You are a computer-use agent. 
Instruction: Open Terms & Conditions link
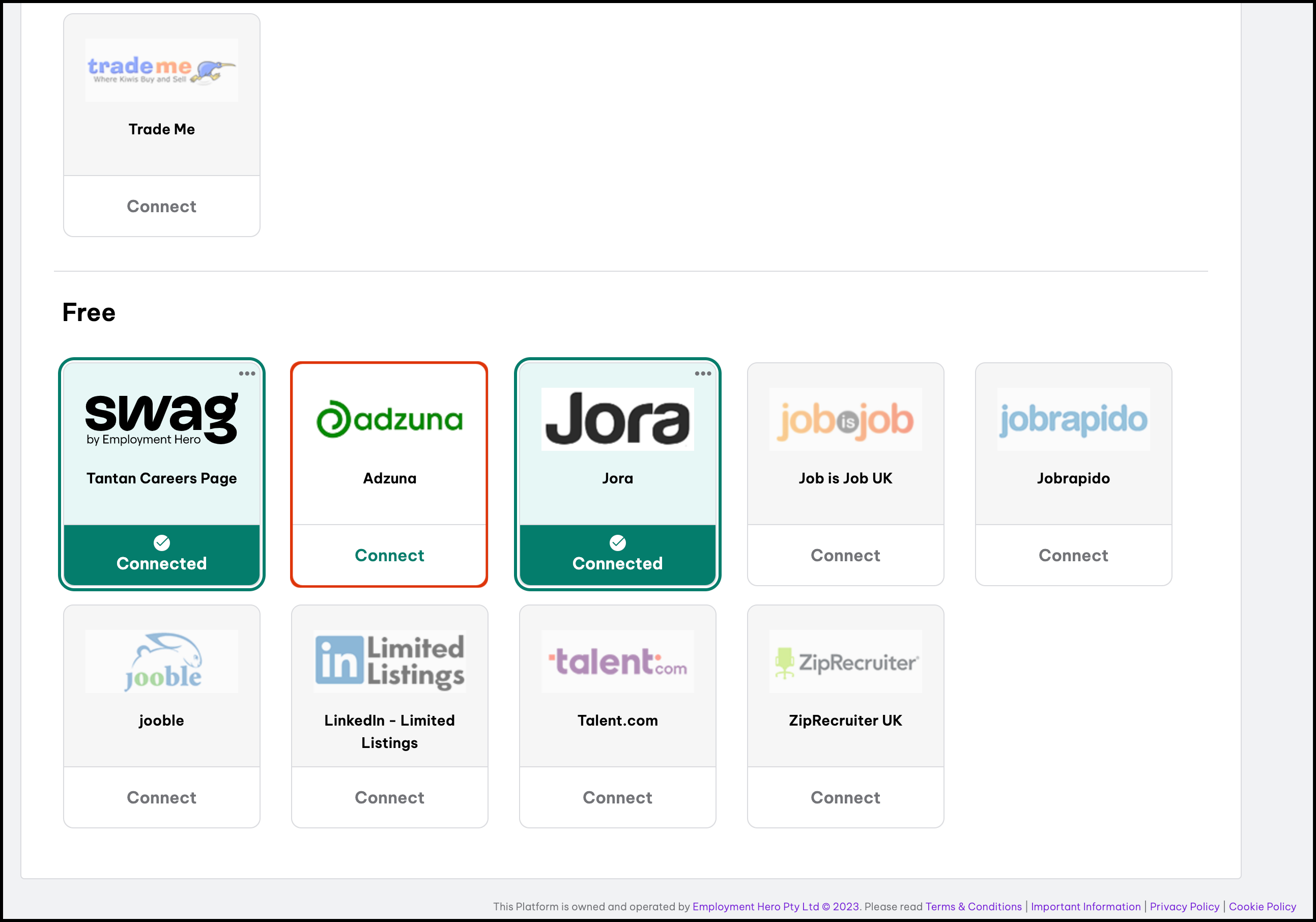click(x=973, y=907)
